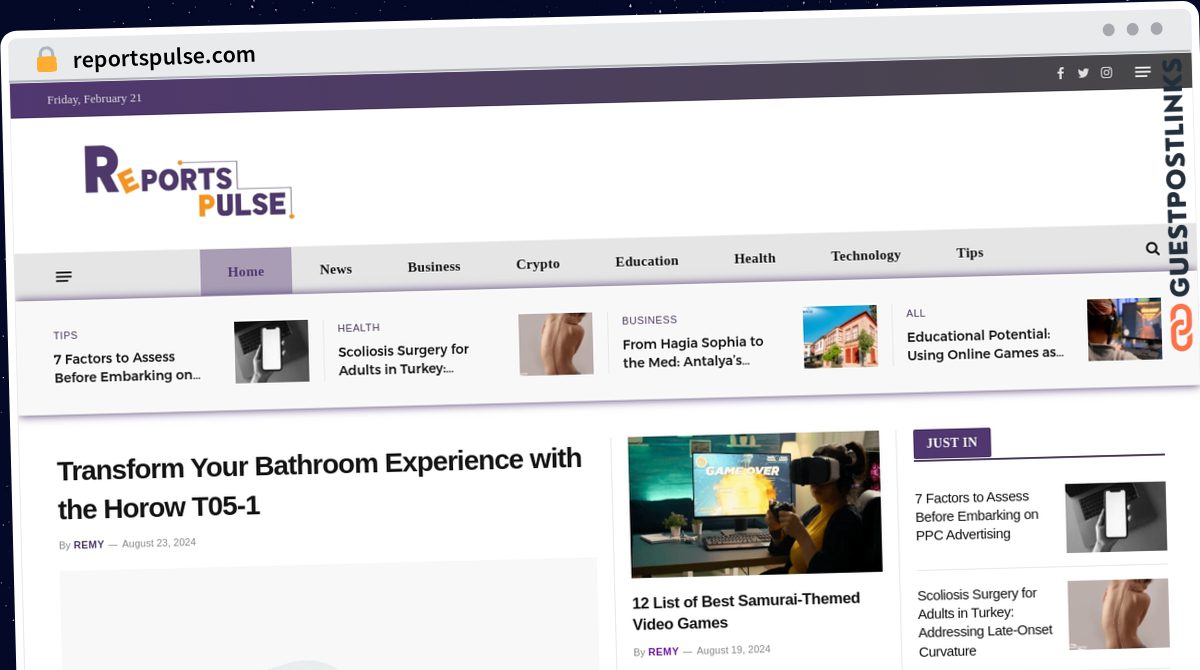Click the TIPS category label in ticker
The height and width of the screenshot is (670, 1200).
66,335
